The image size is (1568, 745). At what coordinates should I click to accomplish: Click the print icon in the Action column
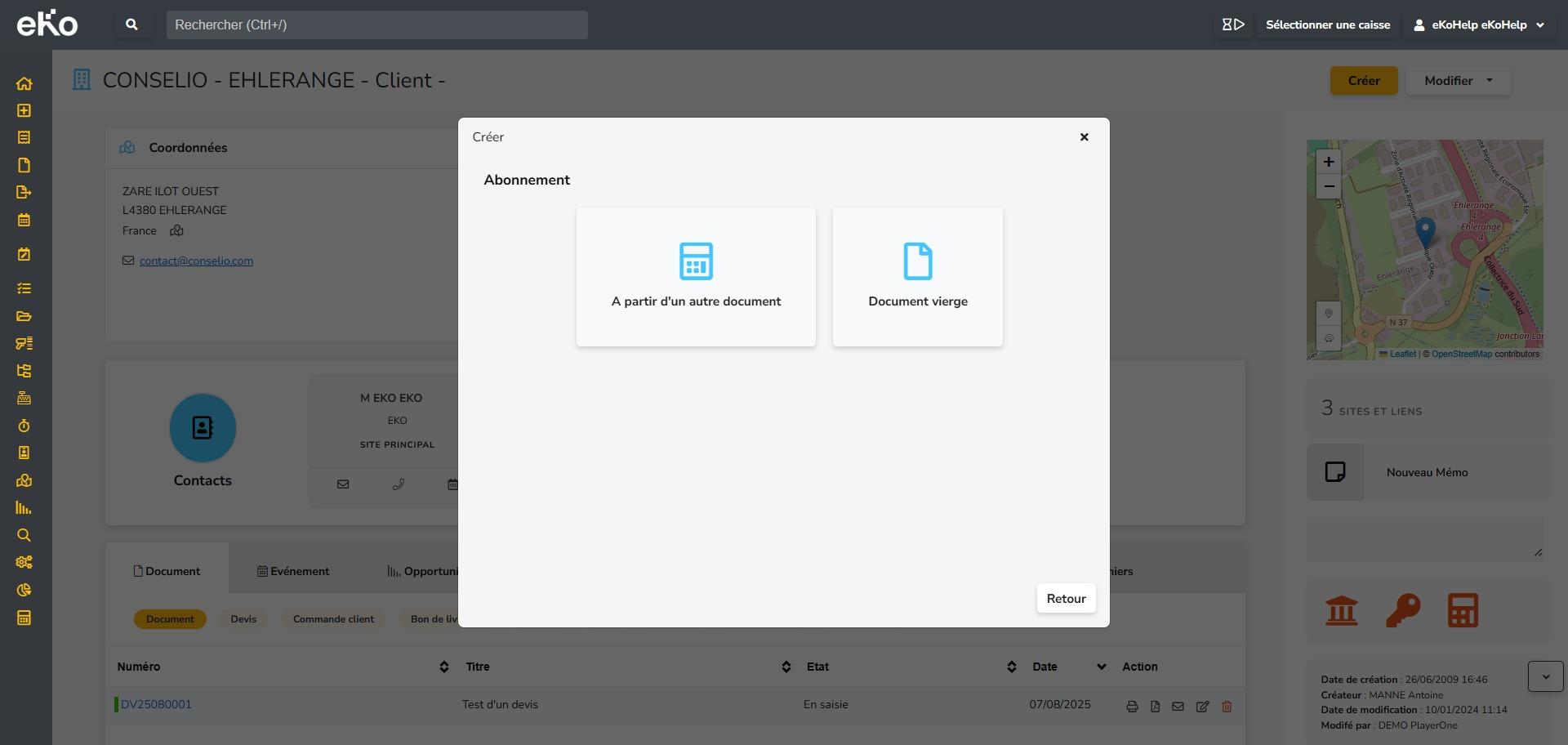tap(1132, 707)
